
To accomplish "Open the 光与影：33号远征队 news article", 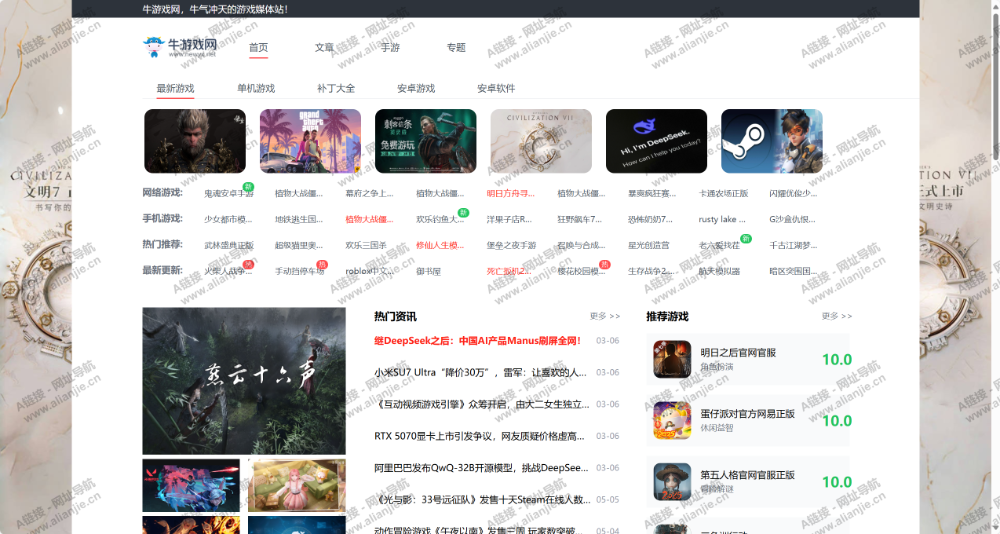I will pos(482,500).
